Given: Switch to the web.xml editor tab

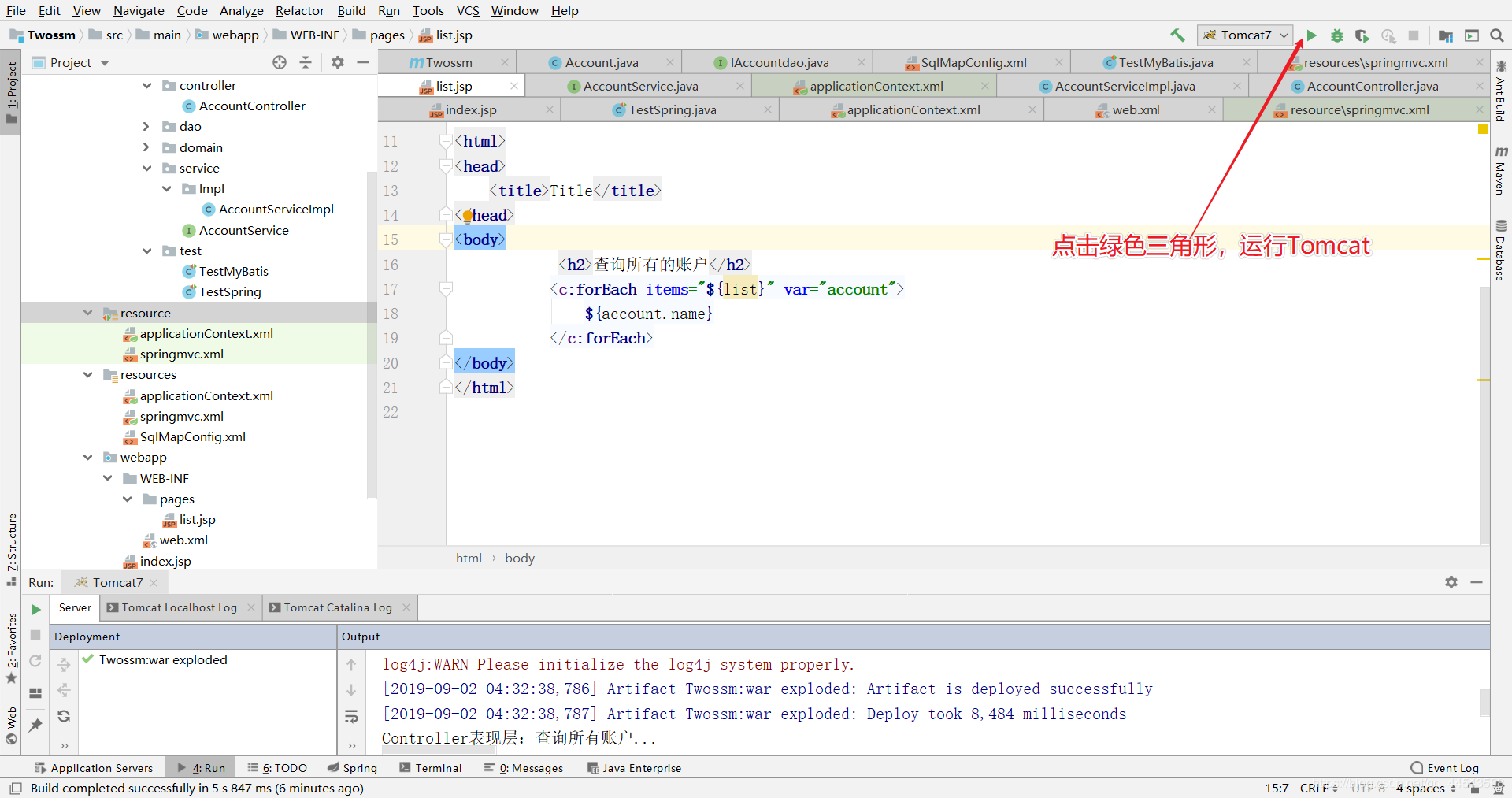Looking at the screenshot, I should (x=1135, y=110).
